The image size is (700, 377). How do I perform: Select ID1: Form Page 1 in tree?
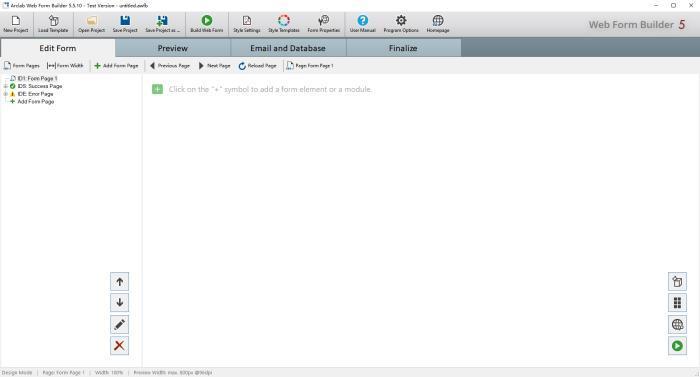pyautogui.click(x=38, y=78)
